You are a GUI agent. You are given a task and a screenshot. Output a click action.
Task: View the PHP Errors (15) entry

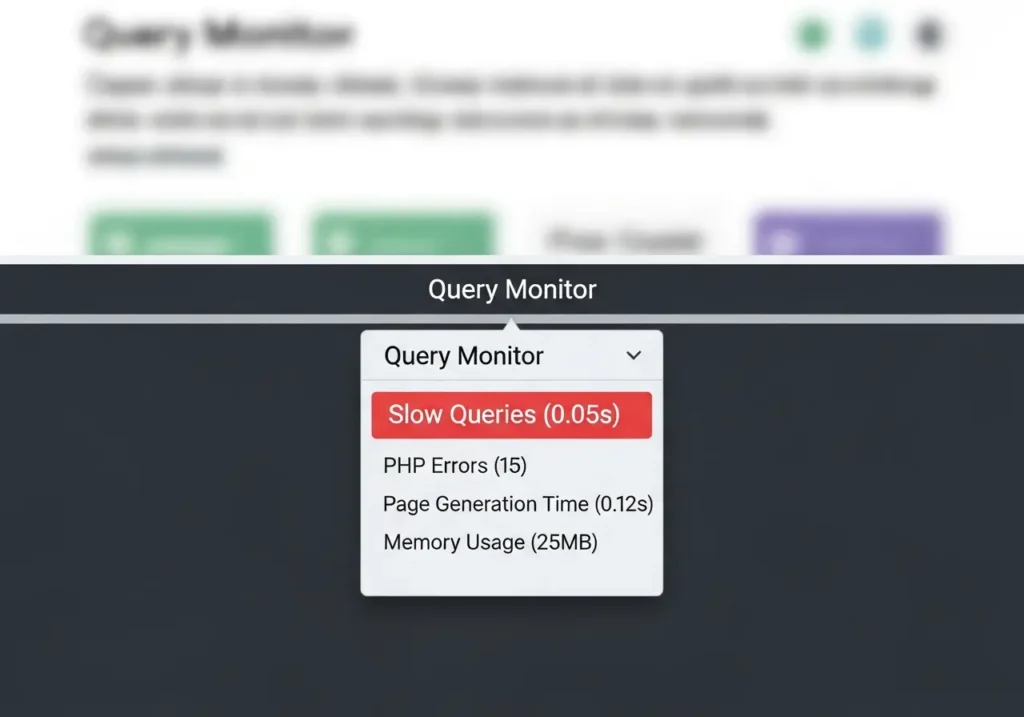click(454, 465)
